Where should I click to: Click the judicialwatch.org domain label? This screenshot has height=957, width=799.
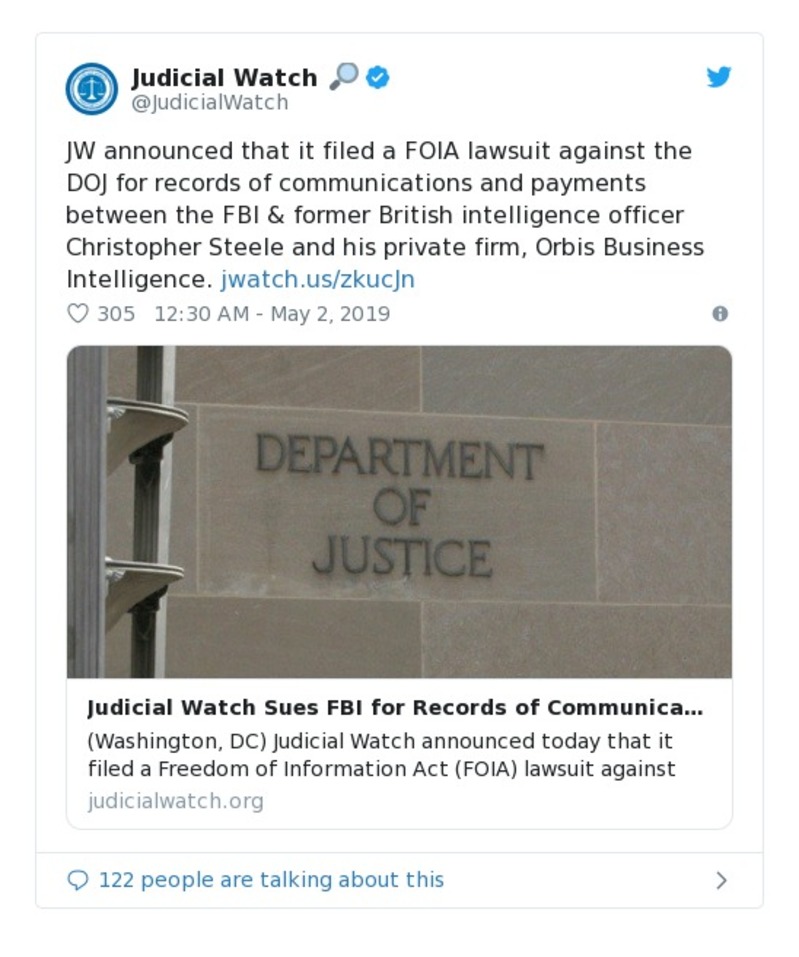175,801
